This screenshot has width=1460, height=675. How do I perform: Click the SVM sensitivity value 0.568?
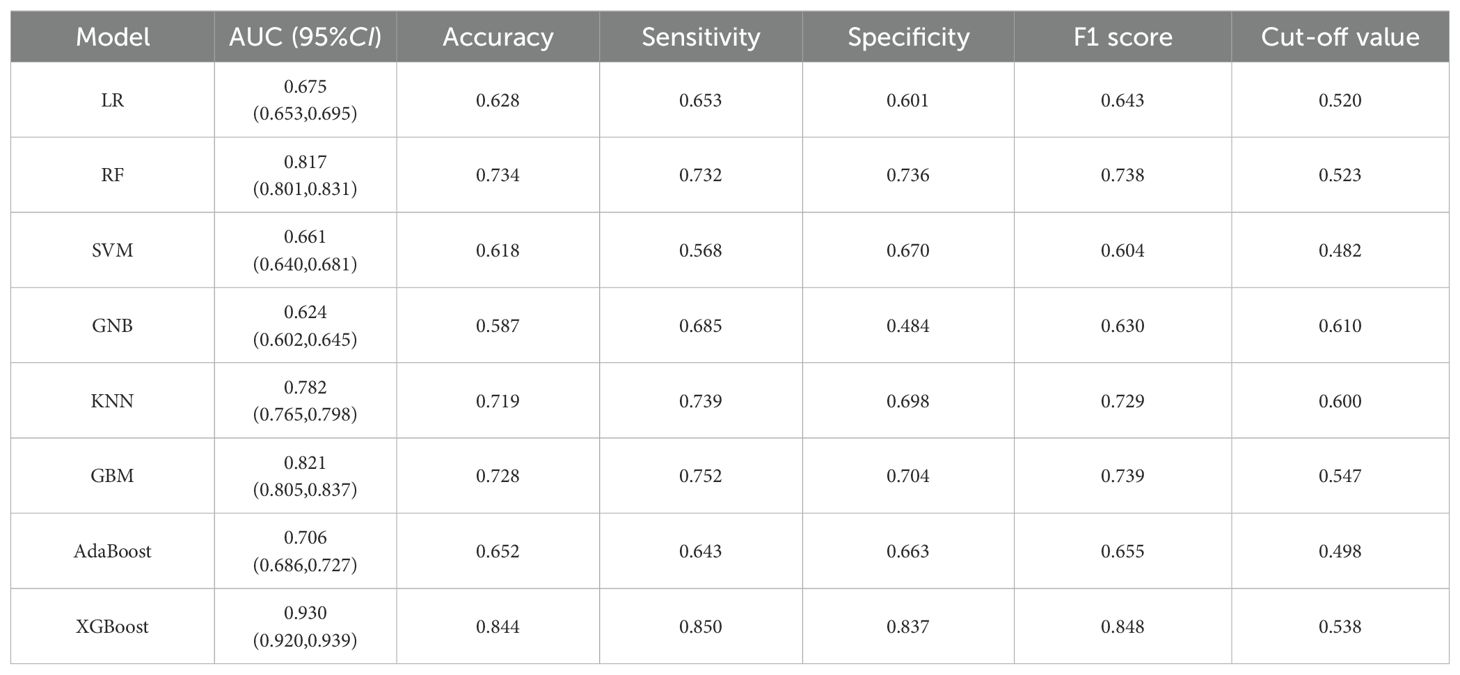701,250
